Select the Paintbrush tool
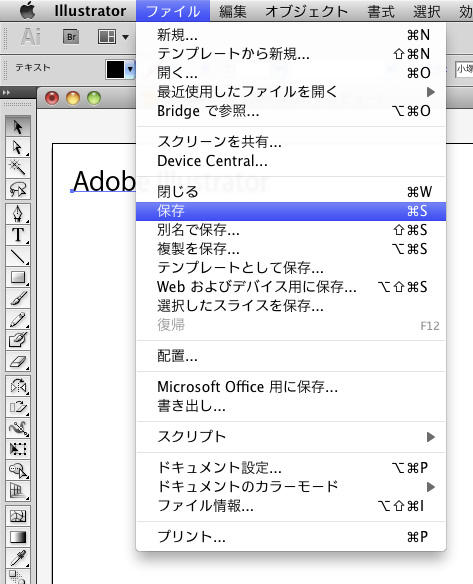This screenshot has height=584, width=473. pyautogui.click(x=18, y=298)
